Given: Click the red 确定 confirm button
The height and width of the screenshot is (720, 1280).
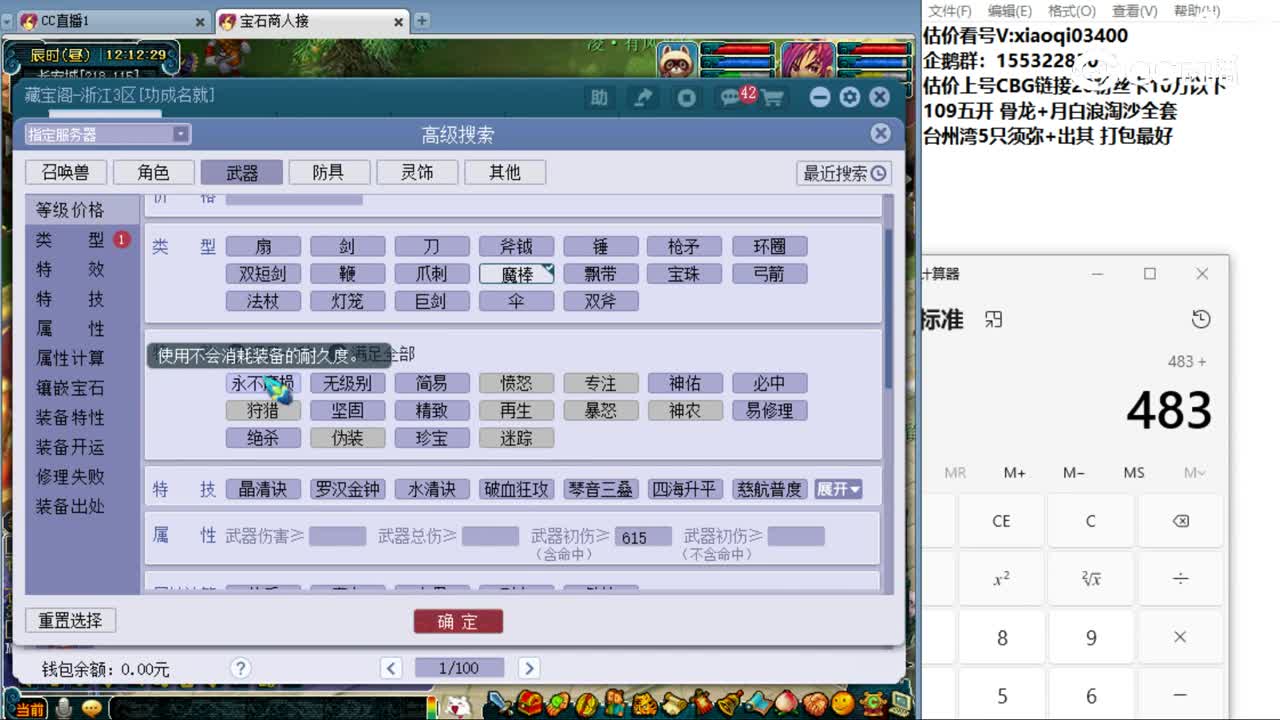Looking at the screenshot, I should 458,620.
